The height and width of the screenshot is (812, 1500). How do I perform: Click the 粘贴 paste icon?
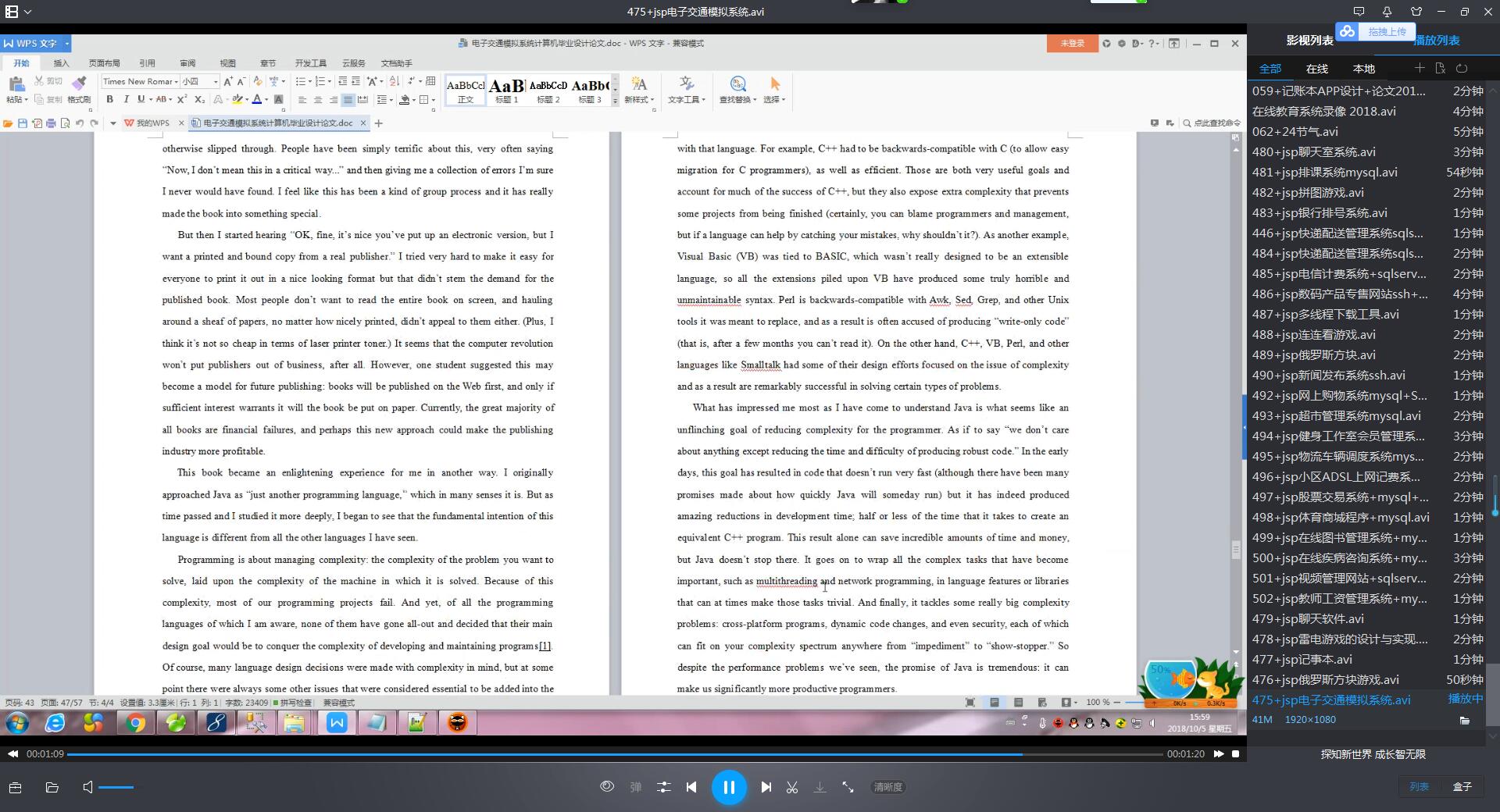16,84
